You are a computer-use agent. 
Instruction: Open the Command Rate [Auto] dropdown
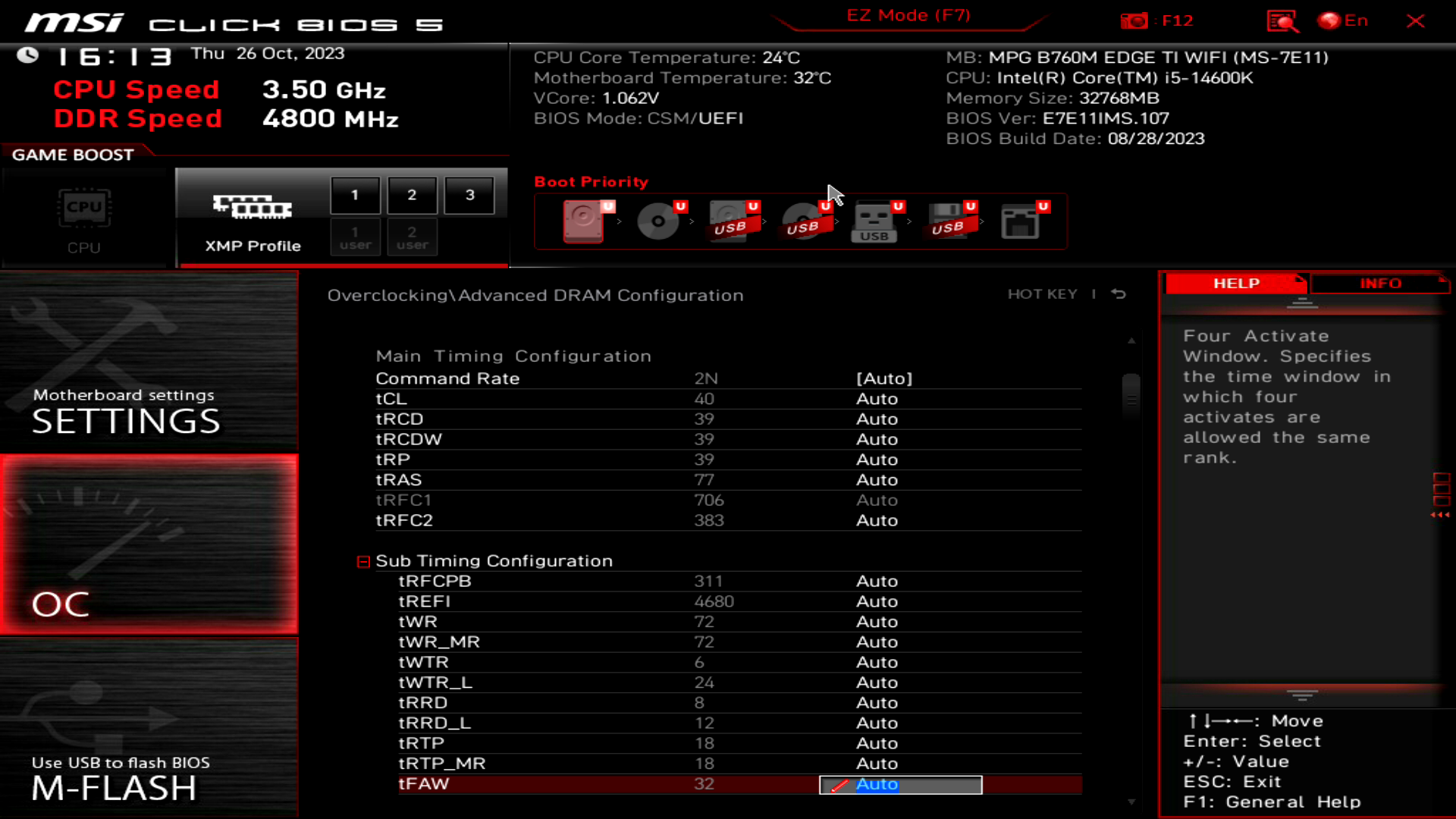(883, 378)
